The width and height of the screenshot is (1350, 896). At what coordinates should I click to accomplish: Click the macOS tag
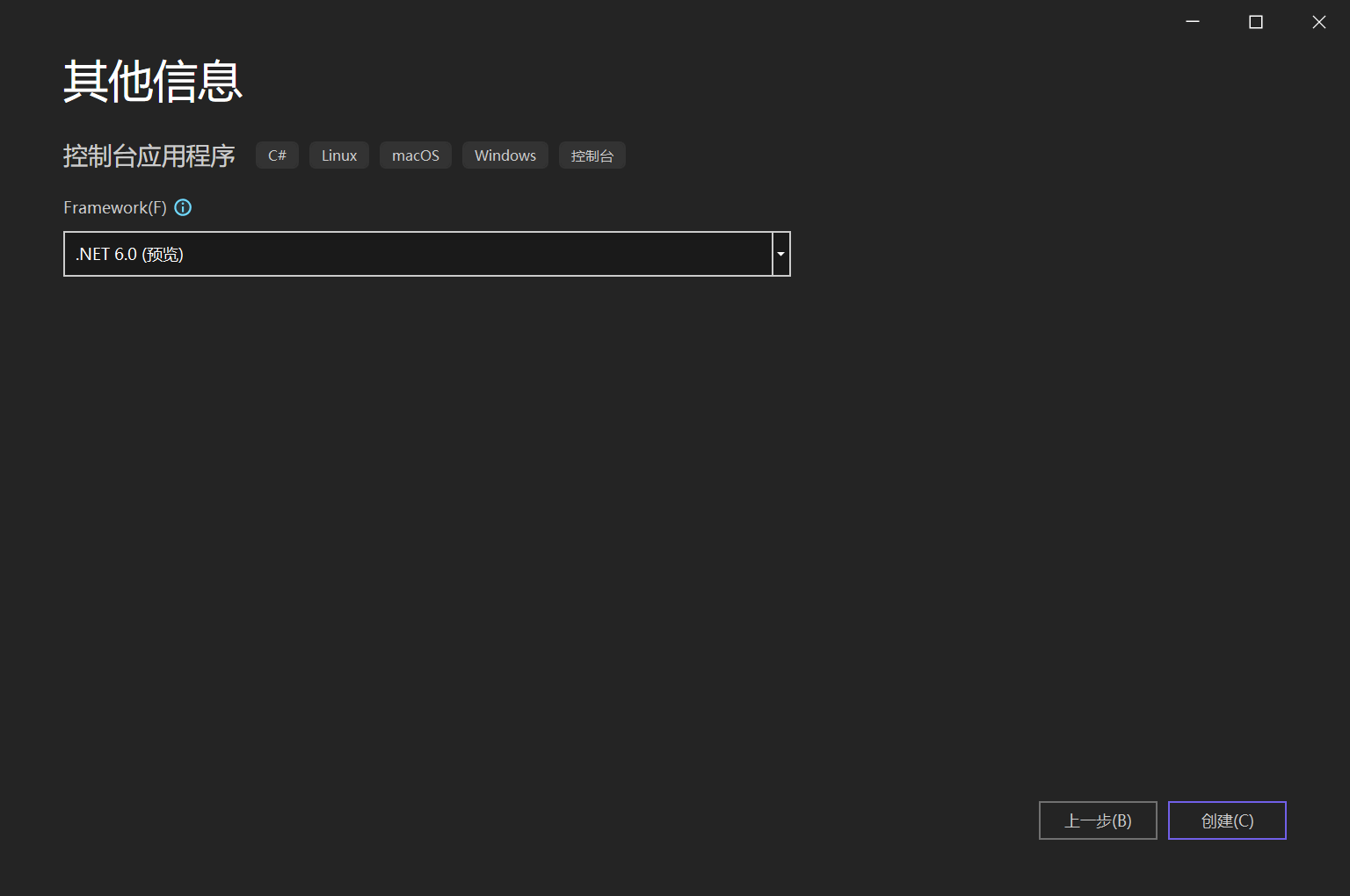[416, 155]
